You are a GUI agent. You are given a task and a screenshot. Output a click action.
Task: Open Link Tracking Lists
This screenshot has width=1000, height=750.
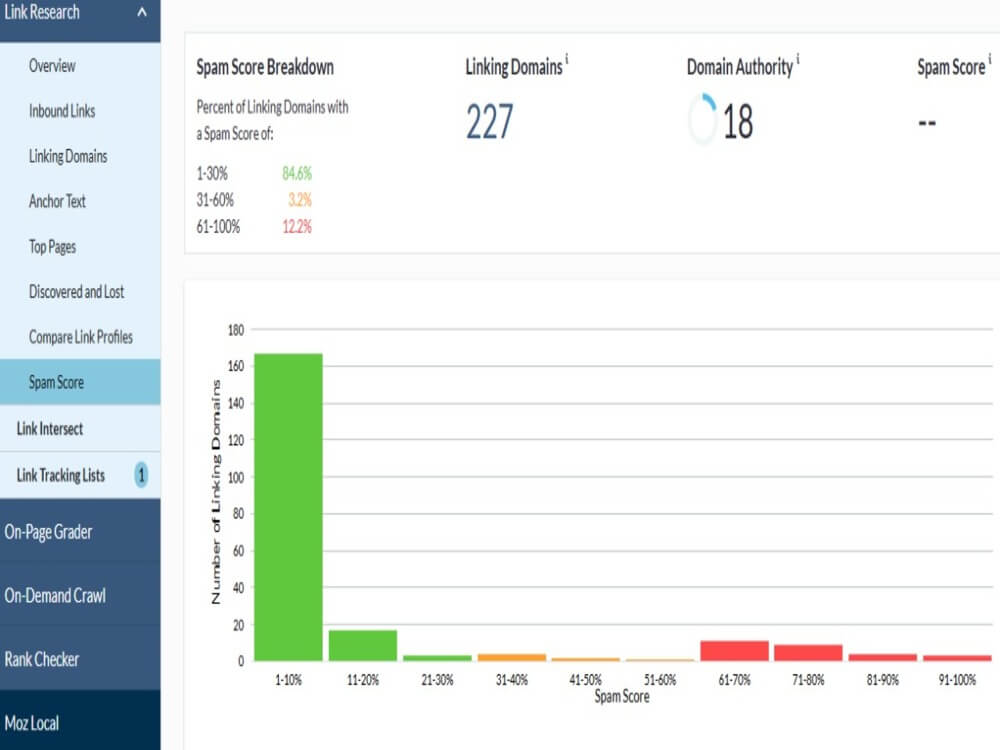[x=61, y=475]
